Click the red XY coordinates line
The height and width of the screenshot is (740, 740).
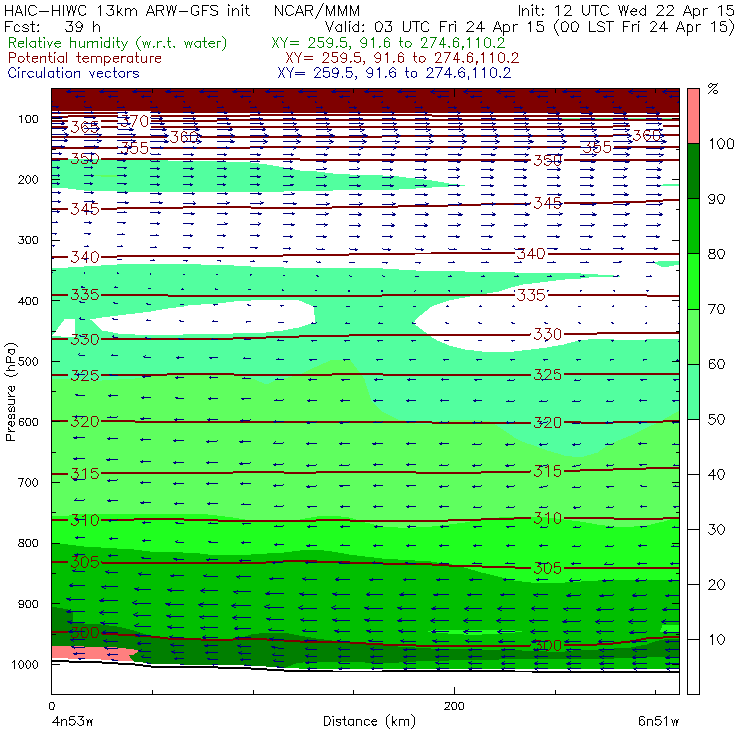click(402, 58)
